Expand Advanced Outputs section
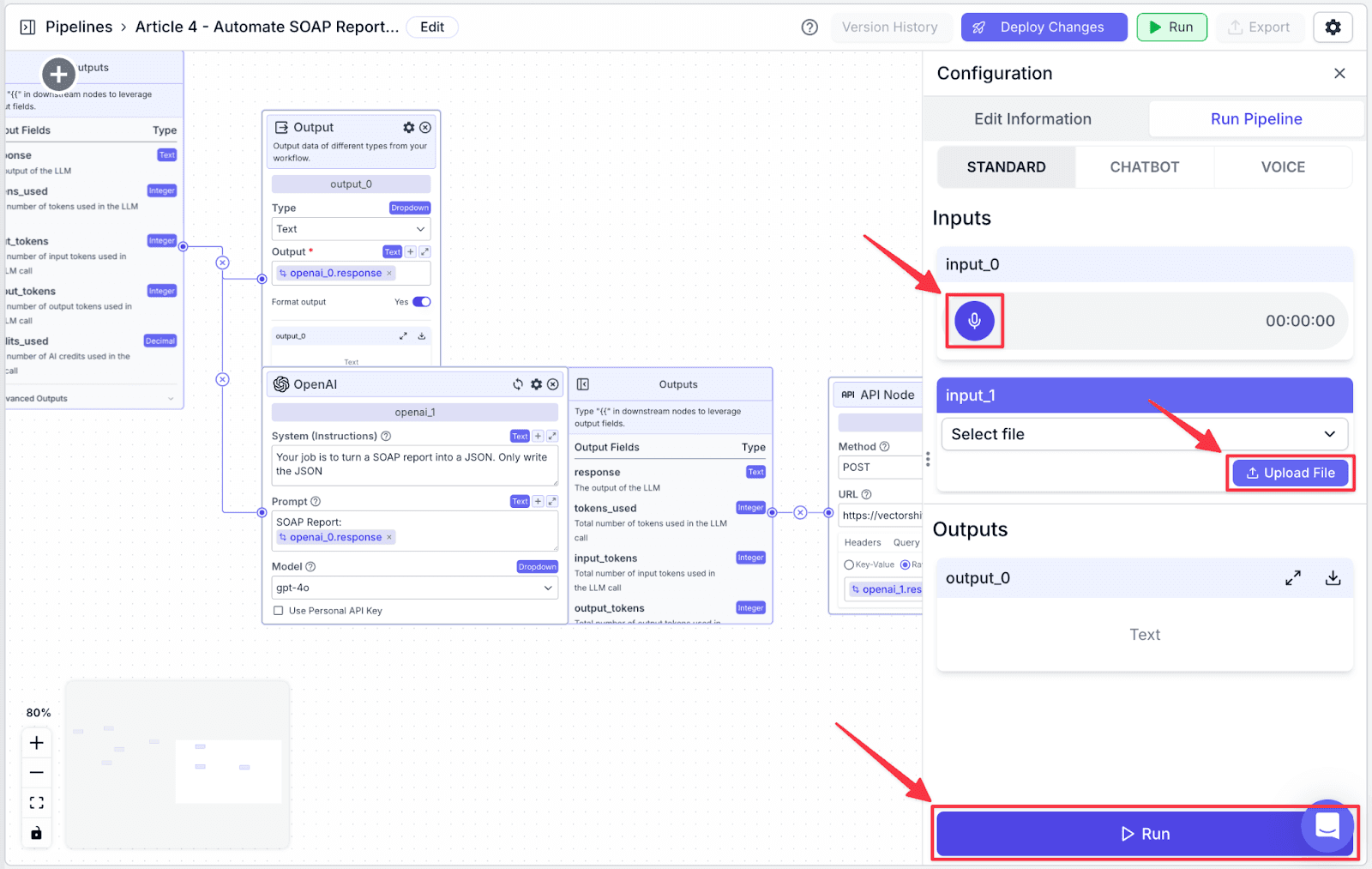Screen dimensions: 1372x869 point(90,398)
